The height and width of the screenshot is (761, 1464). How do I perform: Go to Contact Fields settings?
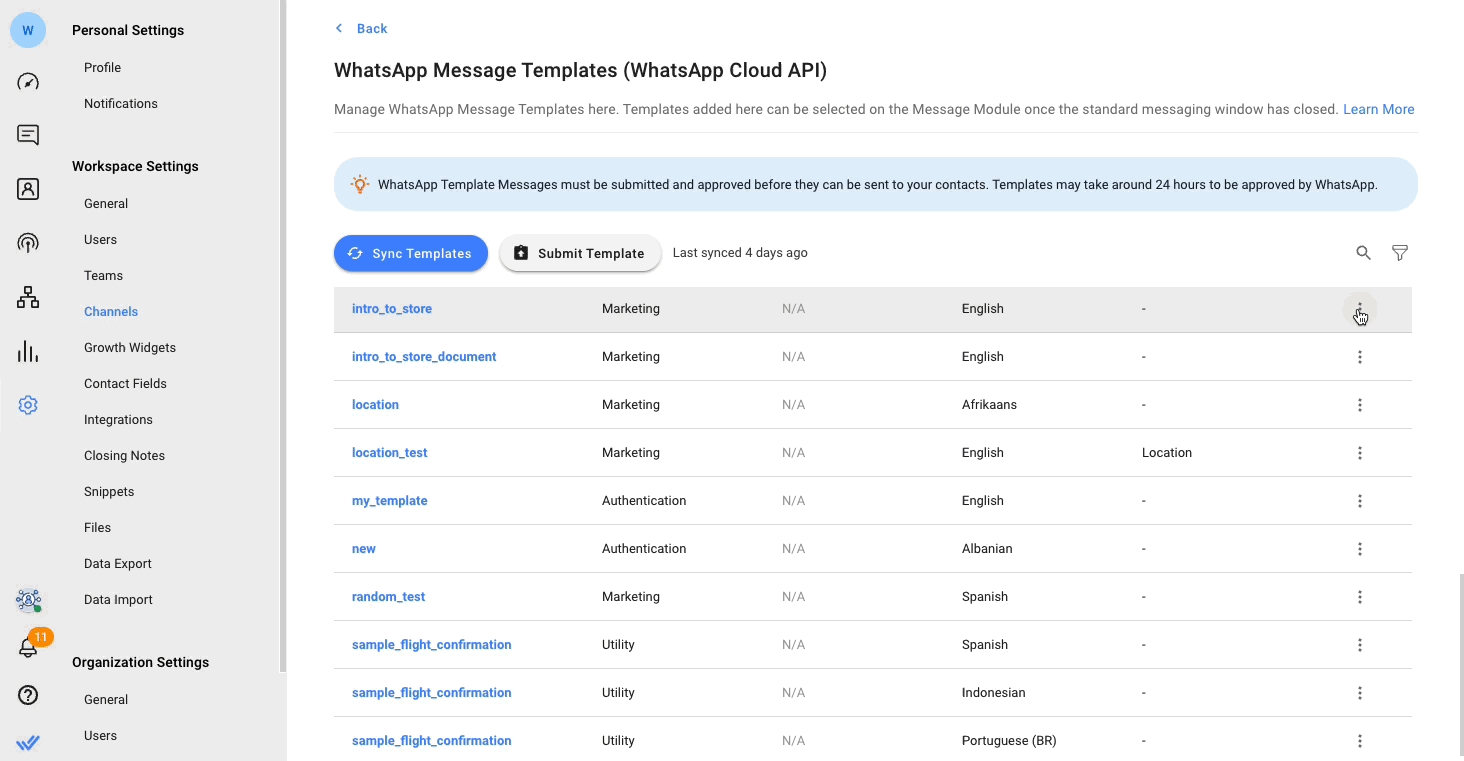[x=125, y=384]
